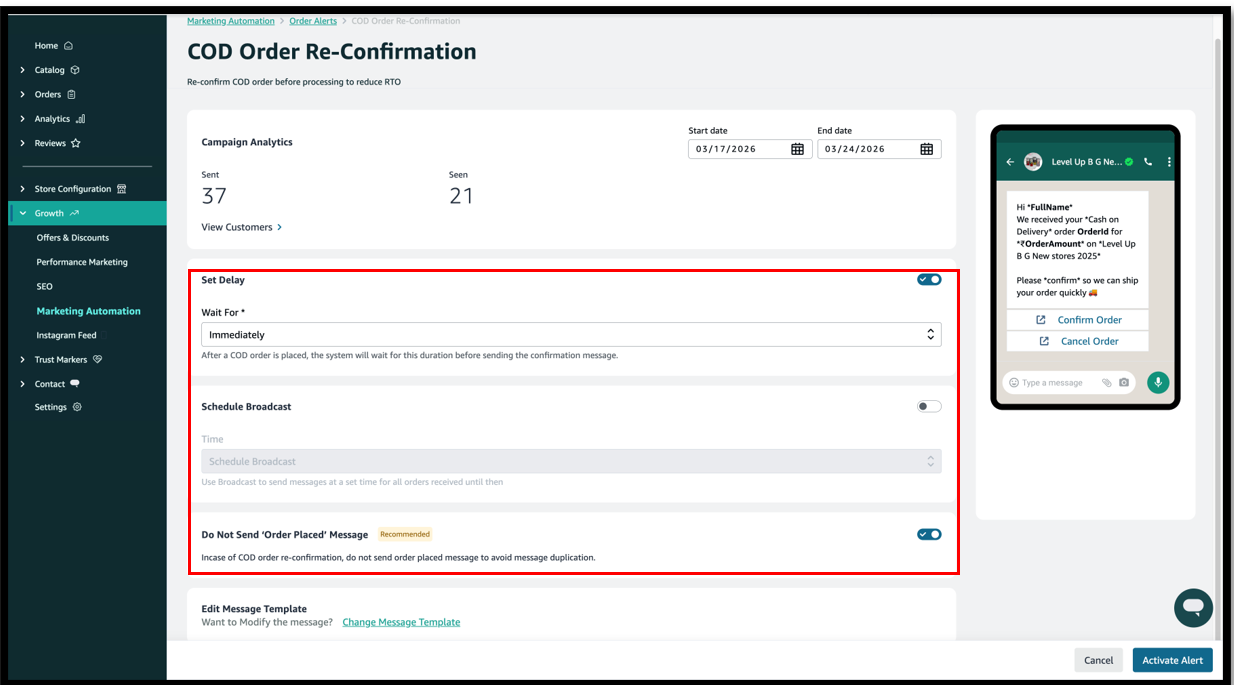Viewport: 1234px width, 685px height.
Task: Go to Performance Marketing menu item
Action: [x=82, y=262]
